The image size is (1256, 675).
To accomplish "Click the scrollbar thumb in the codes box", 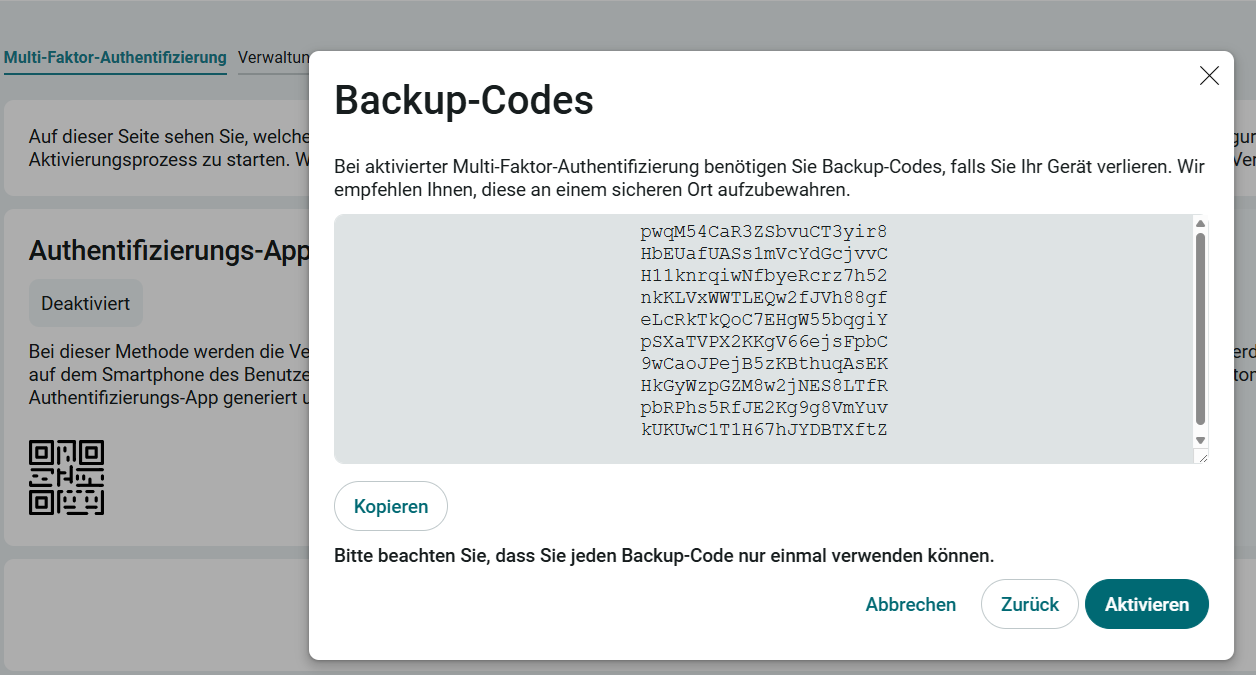I will [x=1201, y=328].
